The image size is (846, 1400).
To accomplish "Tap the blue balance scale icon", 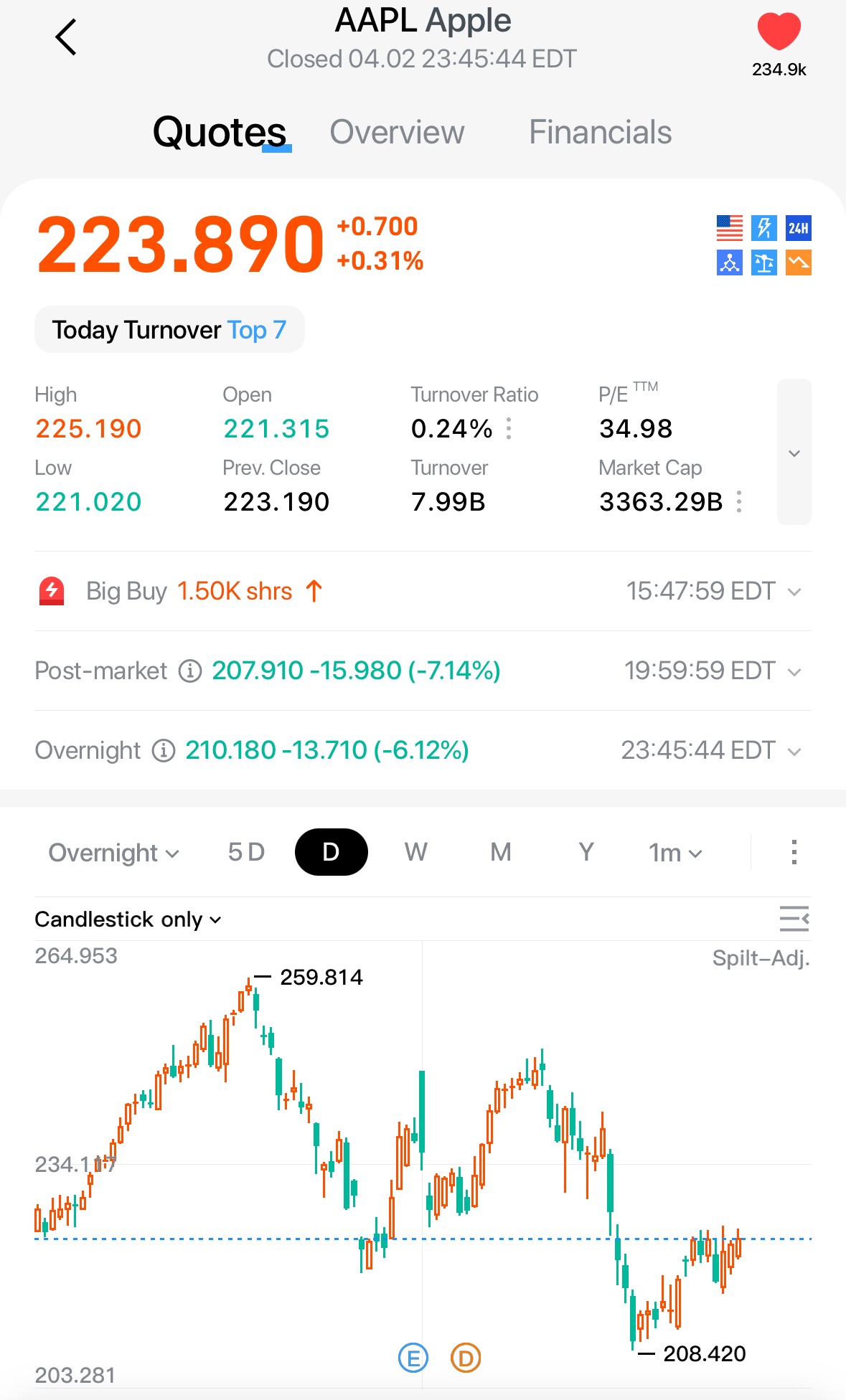I will [x=763, y=262].
